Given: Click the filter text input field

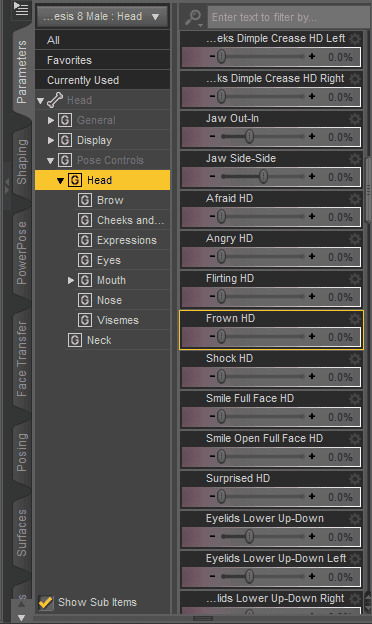Looking at the screenshot, I should pos(289,17).
